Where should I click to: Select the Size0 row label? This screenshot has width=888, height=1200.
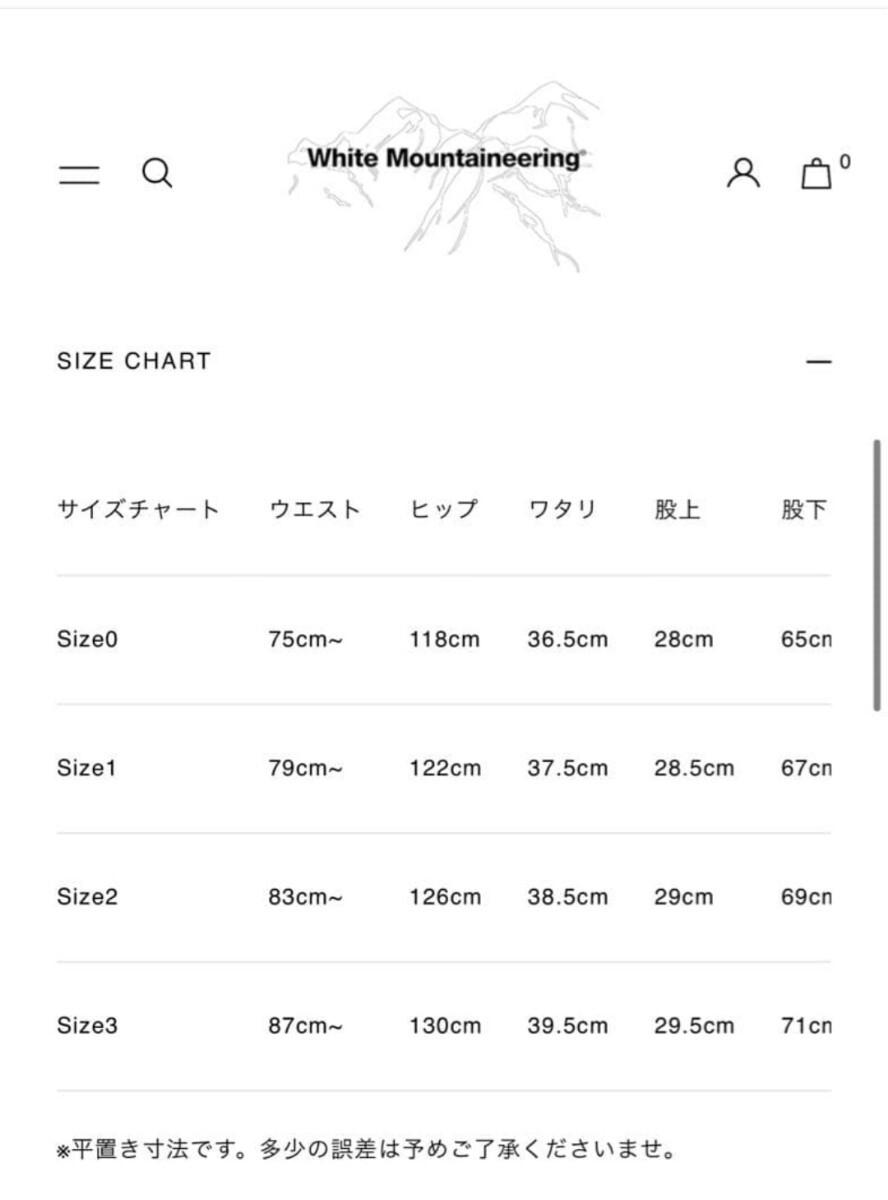point(87,639)
